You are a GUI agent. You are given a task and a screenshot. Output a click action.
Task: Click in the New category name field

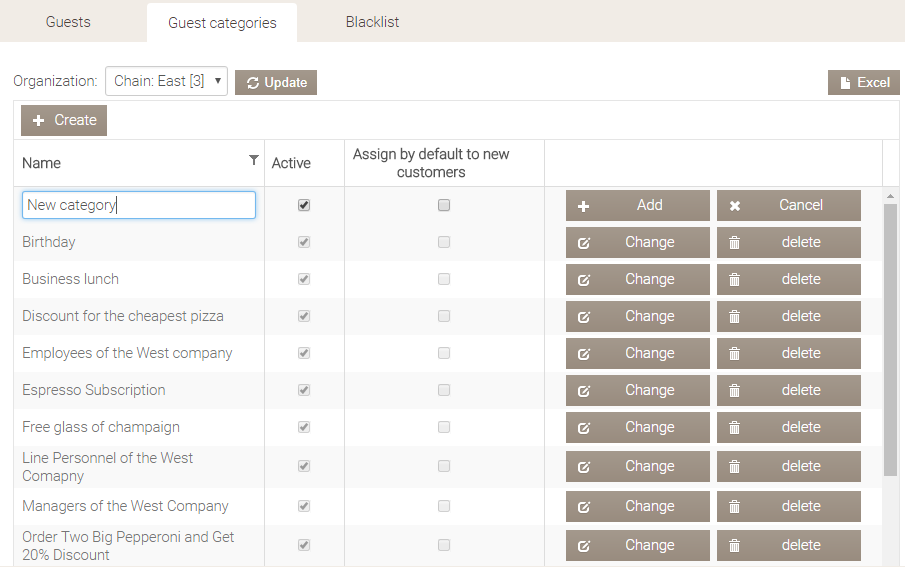point(138,205)
